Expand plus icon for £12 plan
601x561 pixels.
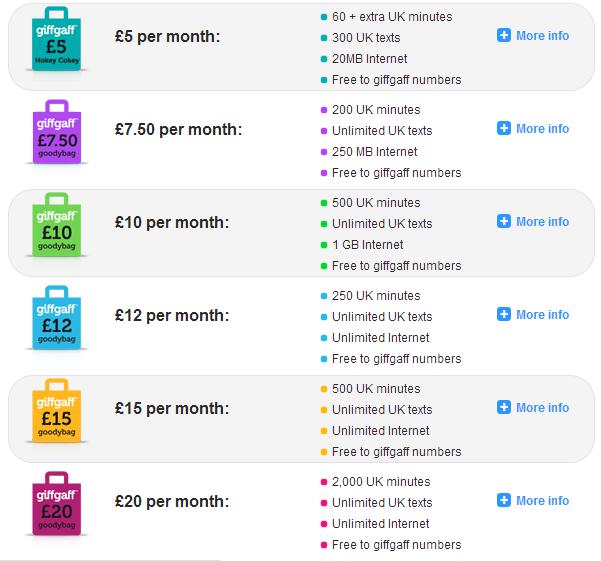coord(504,314)
